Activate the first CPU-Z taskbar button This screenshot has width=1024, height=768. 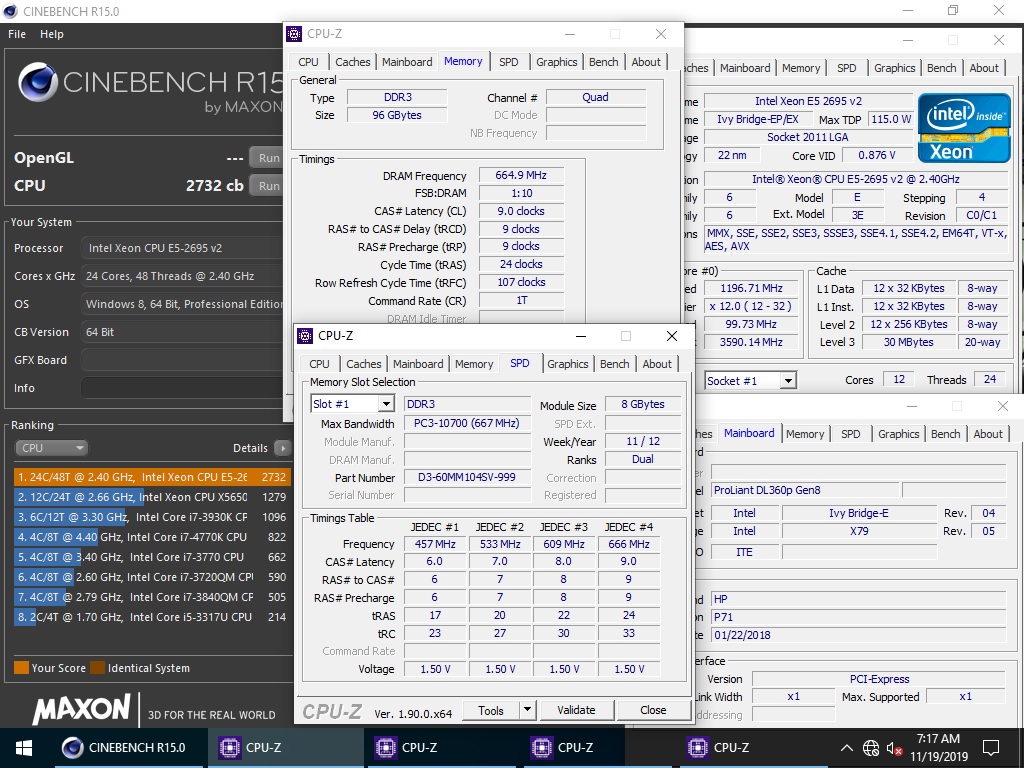285,748
